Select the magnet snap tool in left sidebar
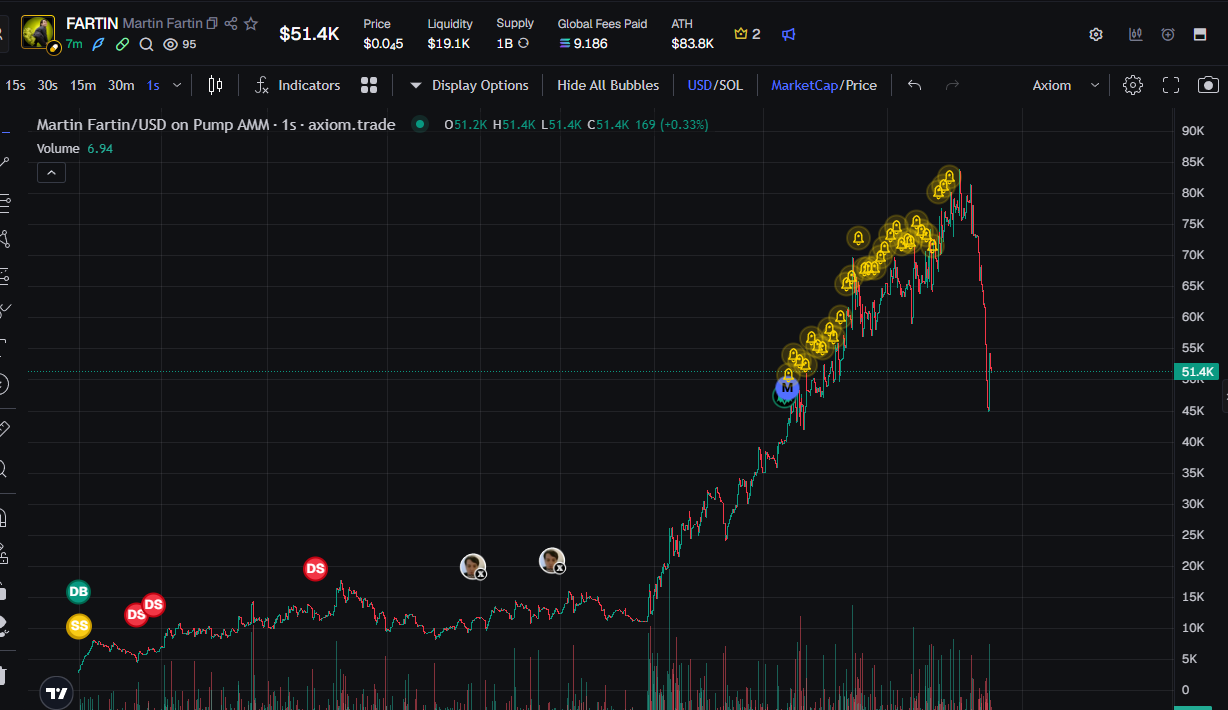This screenshot has width=1228, height=710. (x=5, y=518)
